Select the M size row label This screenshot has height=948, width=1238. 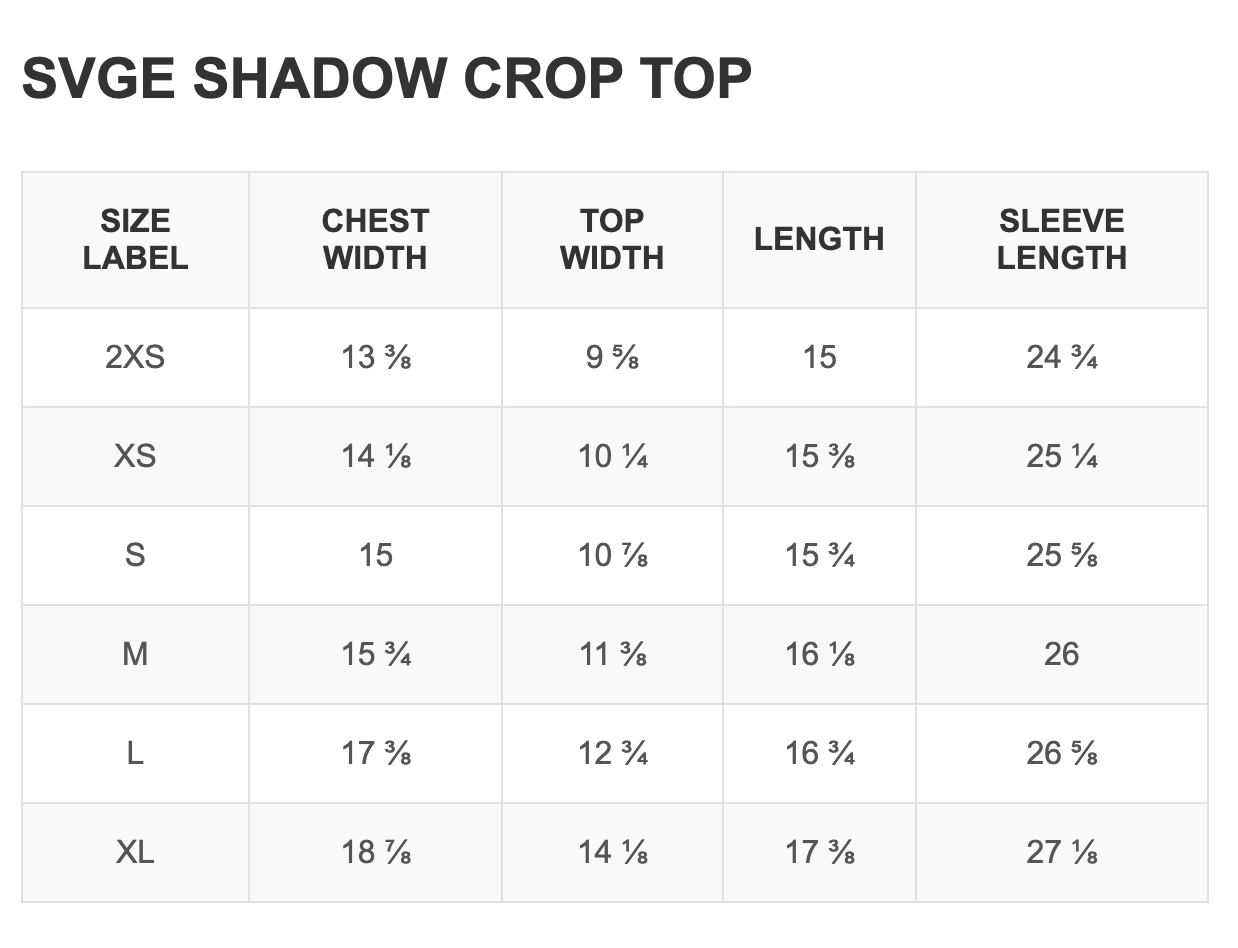[x=135, y=654]
